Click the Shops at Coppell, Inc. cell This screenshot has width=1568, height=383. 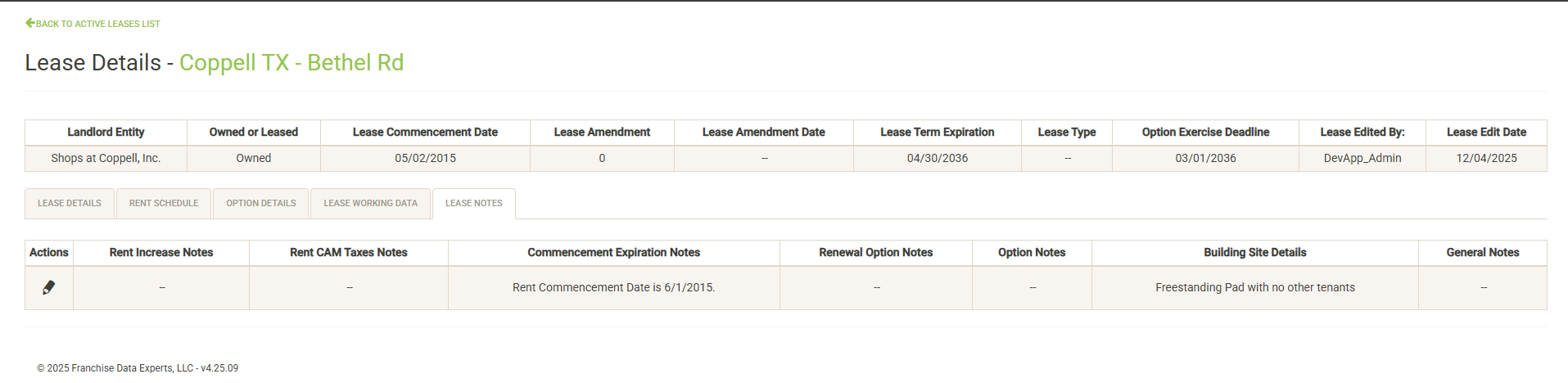pyautogui.click(x=106, y=158)
